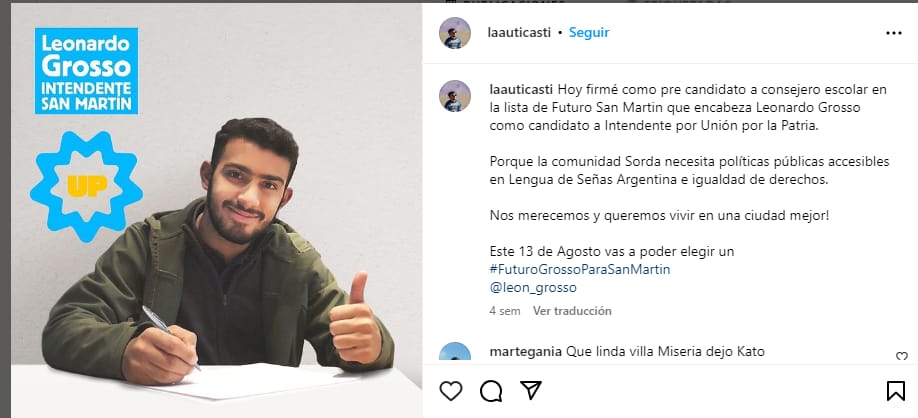Viewport: 918px width, 418px height.
Task: Open the martegania commenter username
Action: (526, 352)
